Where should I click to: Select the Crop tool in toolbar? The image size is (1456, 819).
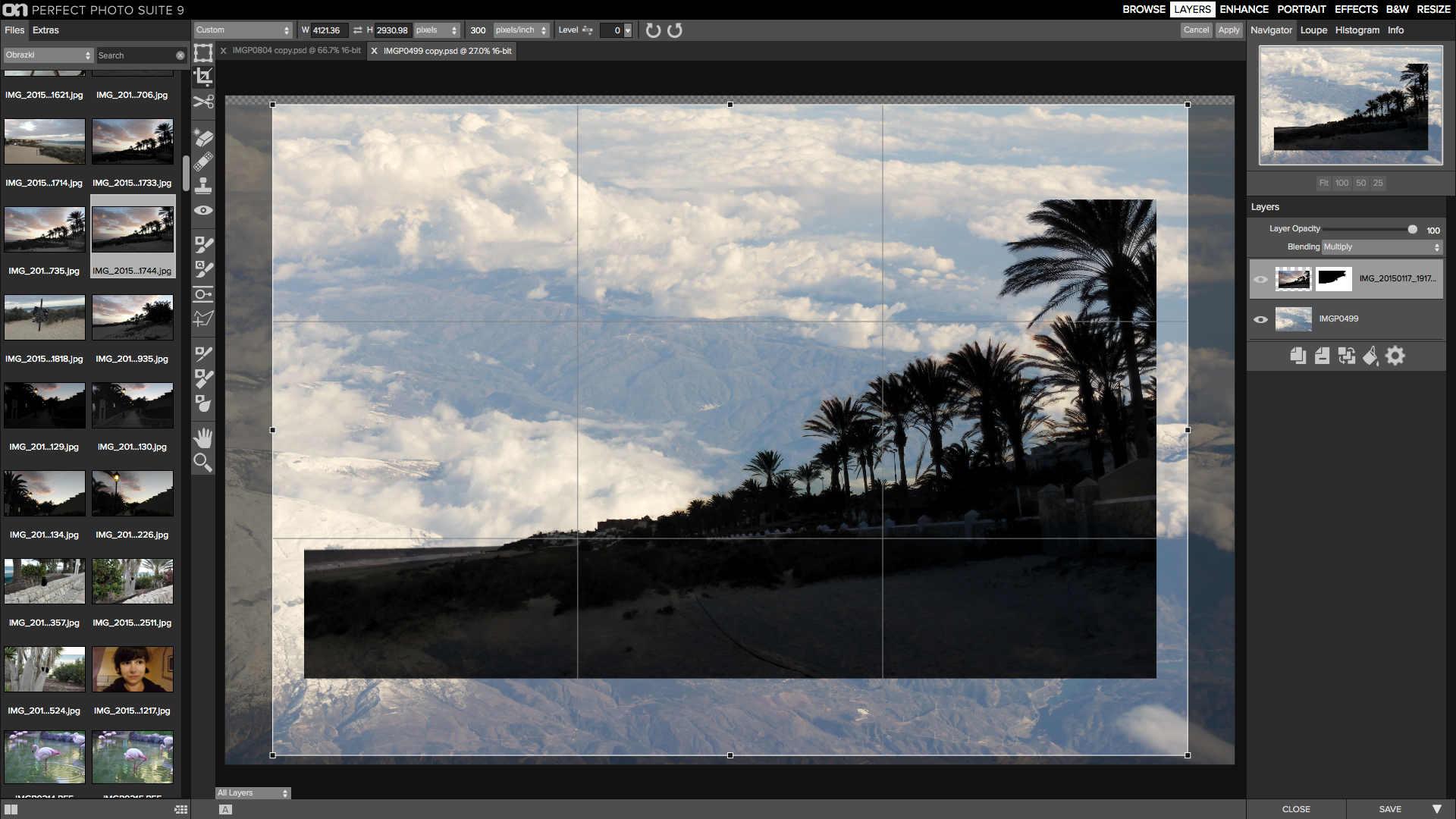(x=203, y=77)
